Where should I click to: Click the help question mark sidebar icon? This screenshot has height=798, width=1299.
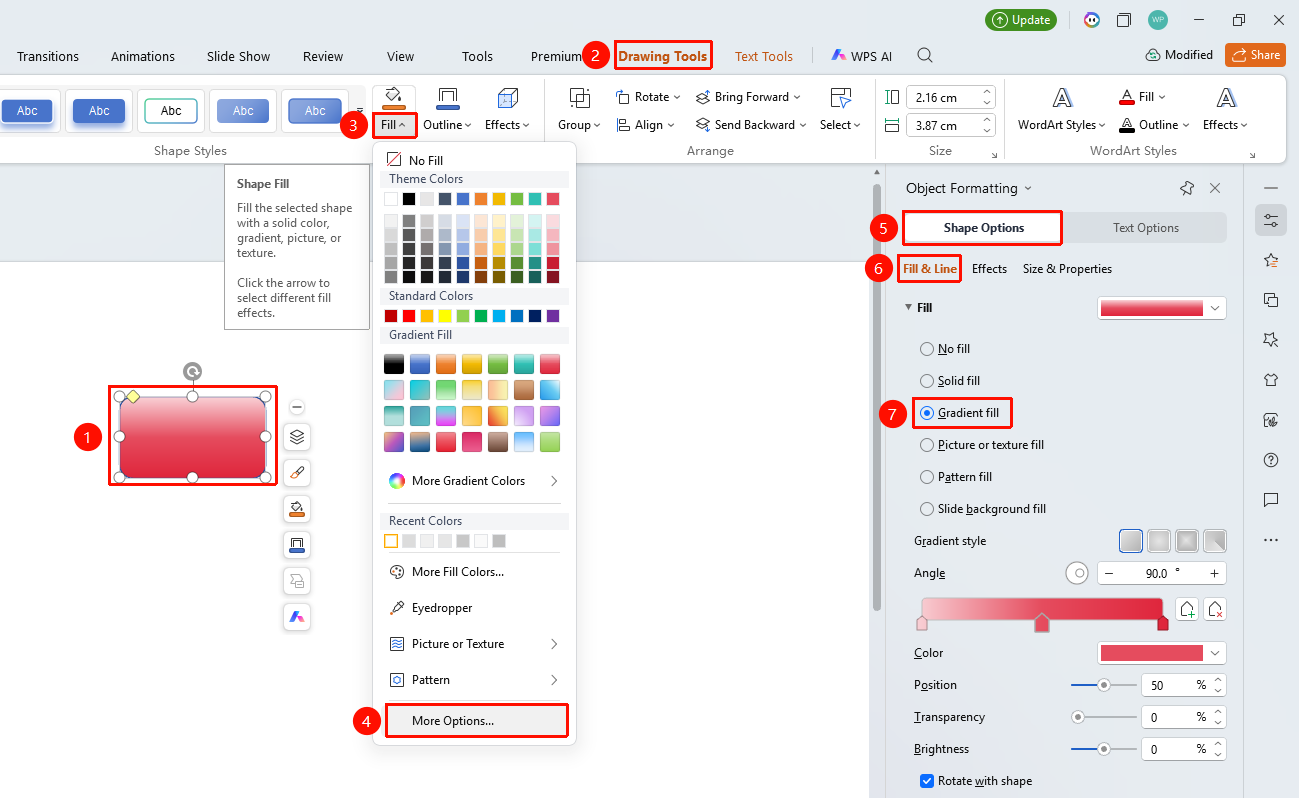pos(1271,460)
